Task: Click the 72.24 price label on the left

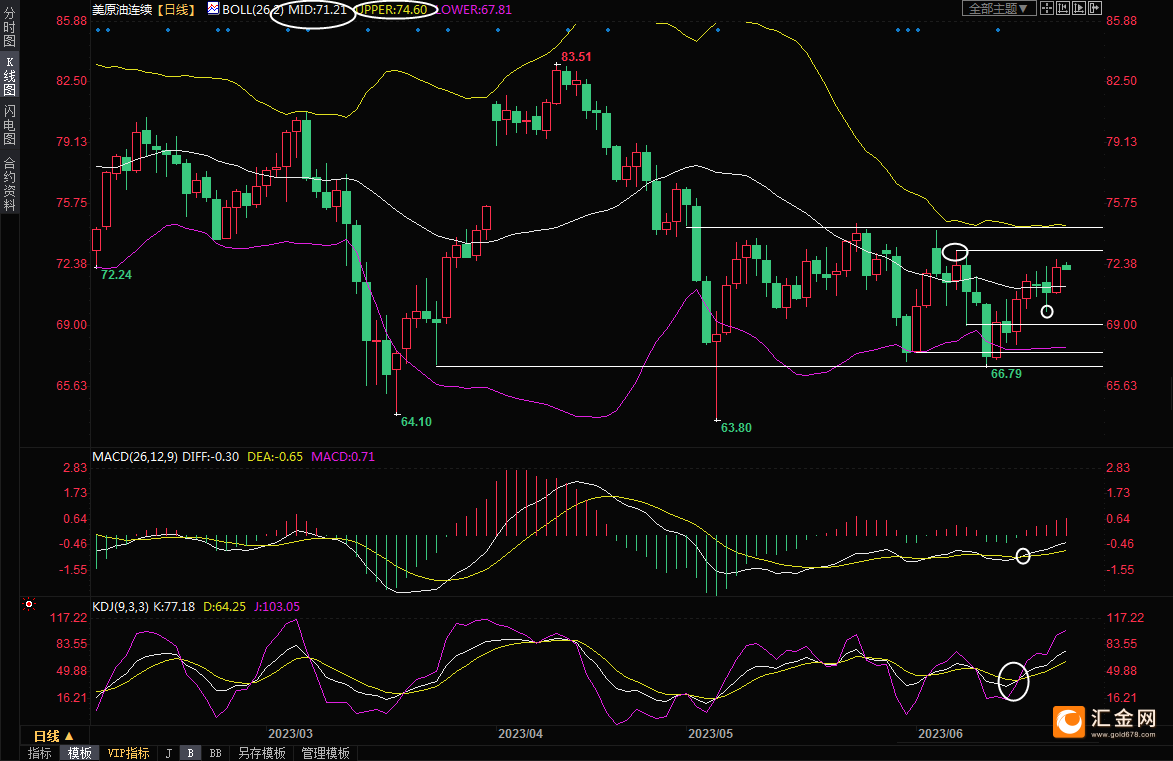Action: tap(116, 275)
